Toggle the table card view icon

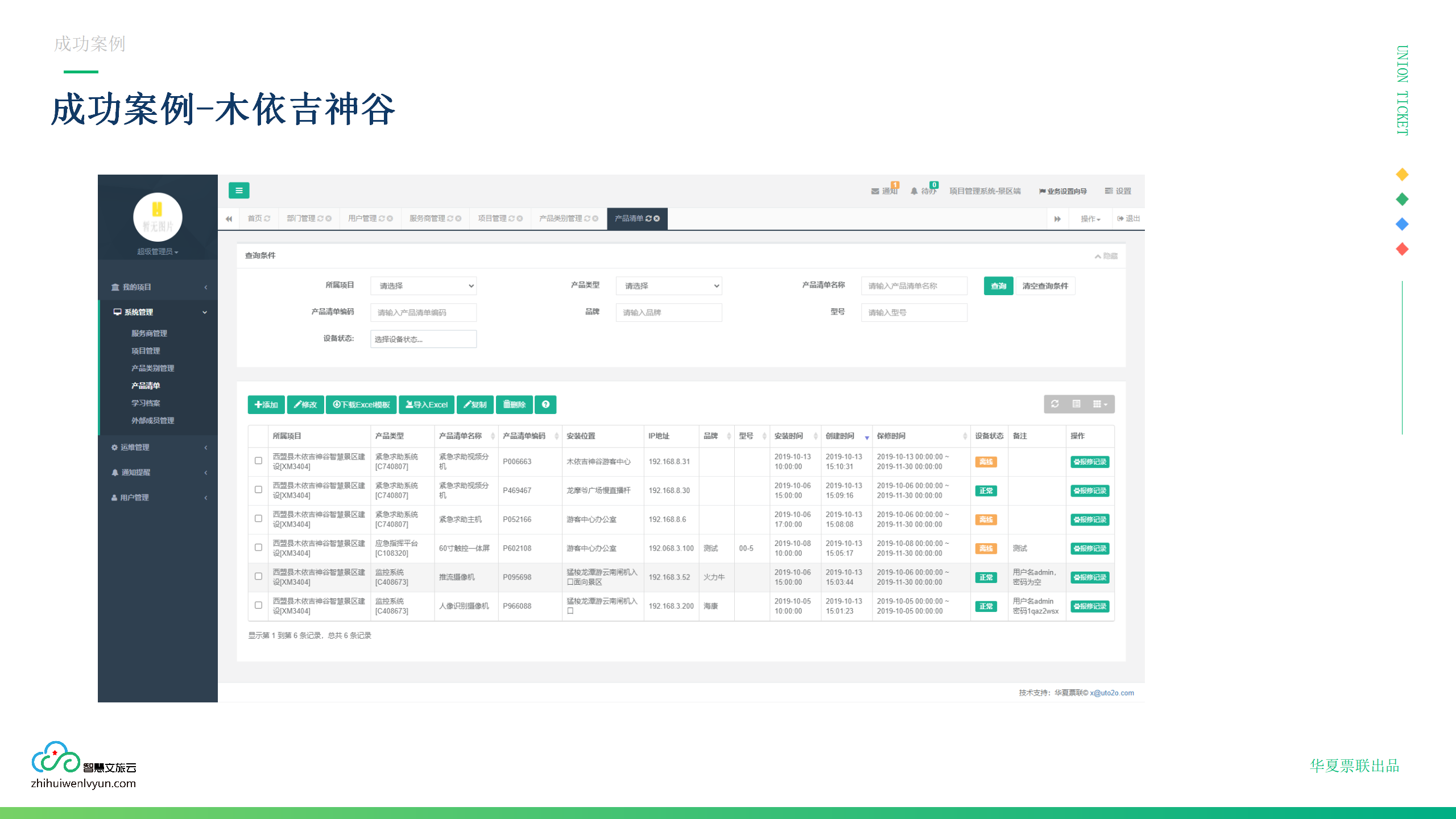click(x=1076, y=404)
